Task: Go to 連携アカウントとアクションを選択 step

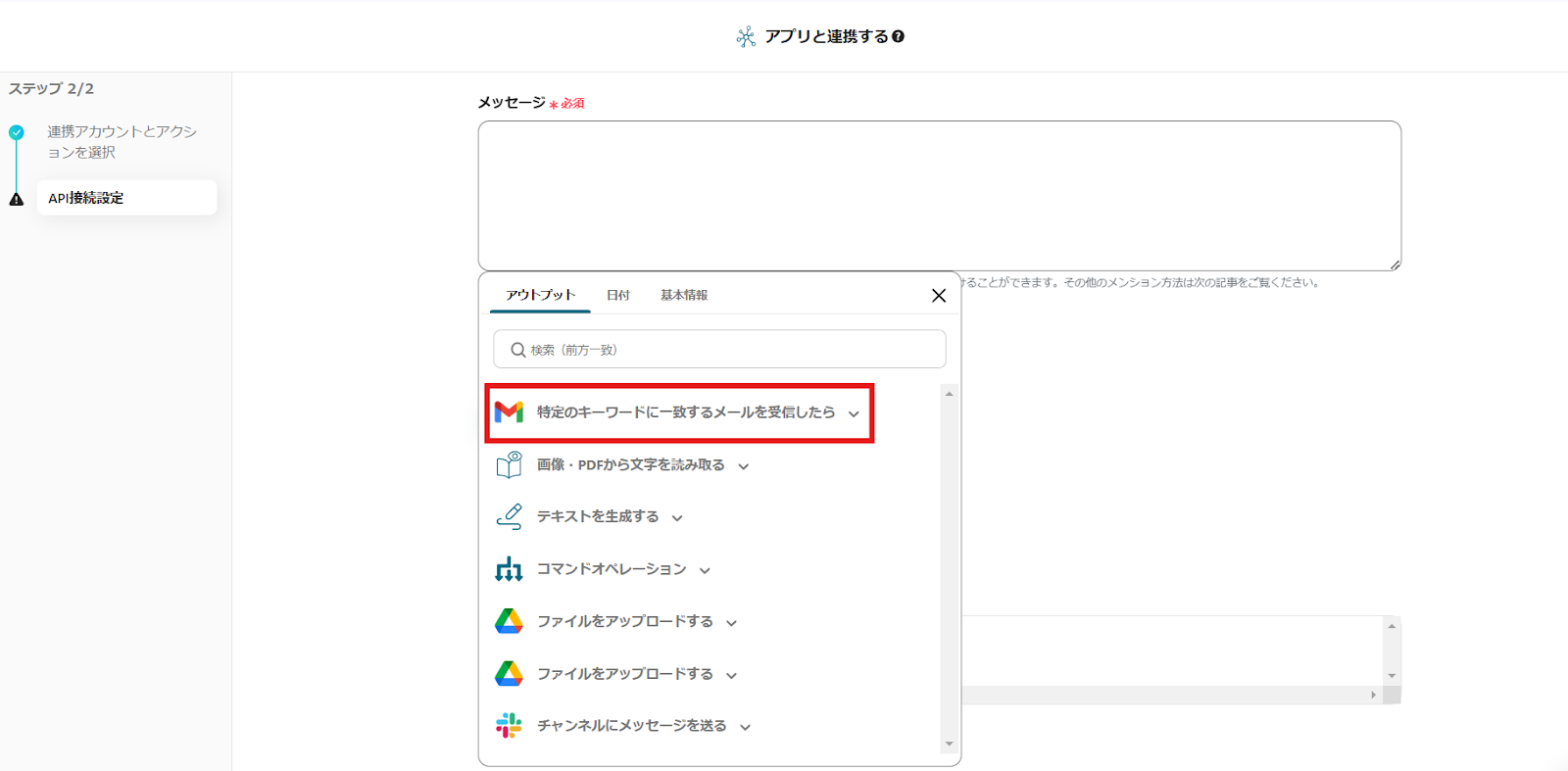Action: [x=122, y=141]
